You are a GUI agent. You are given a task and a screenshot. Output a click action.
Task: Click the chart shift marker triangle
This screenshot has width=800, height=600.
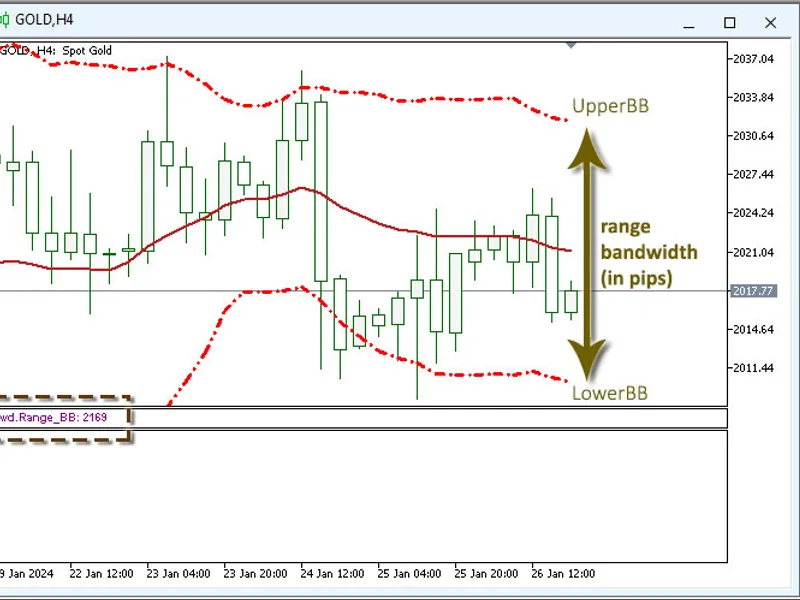[571, 45]
